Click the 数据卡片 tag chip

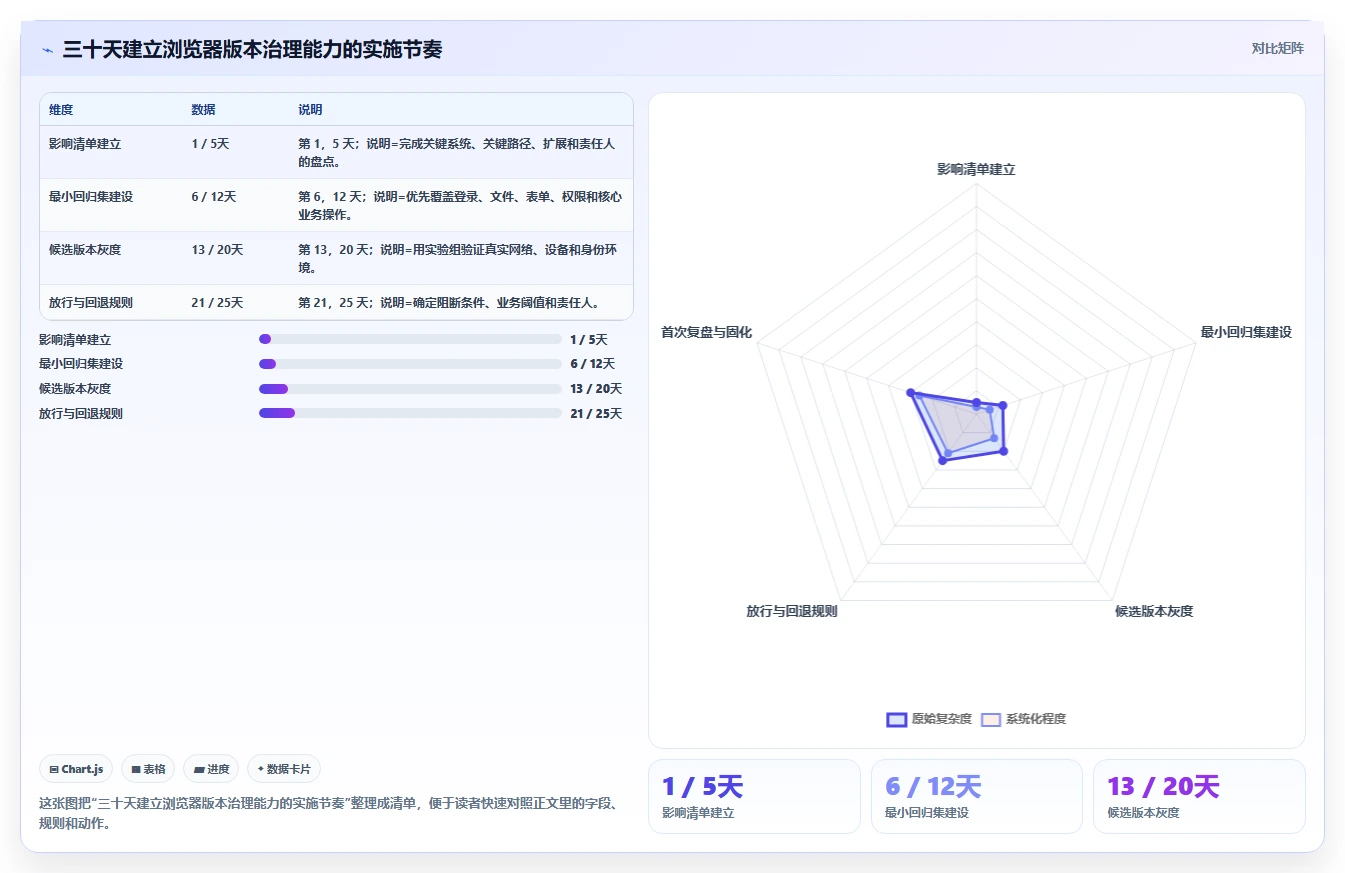pyautogui.click(x=284, y=769)
